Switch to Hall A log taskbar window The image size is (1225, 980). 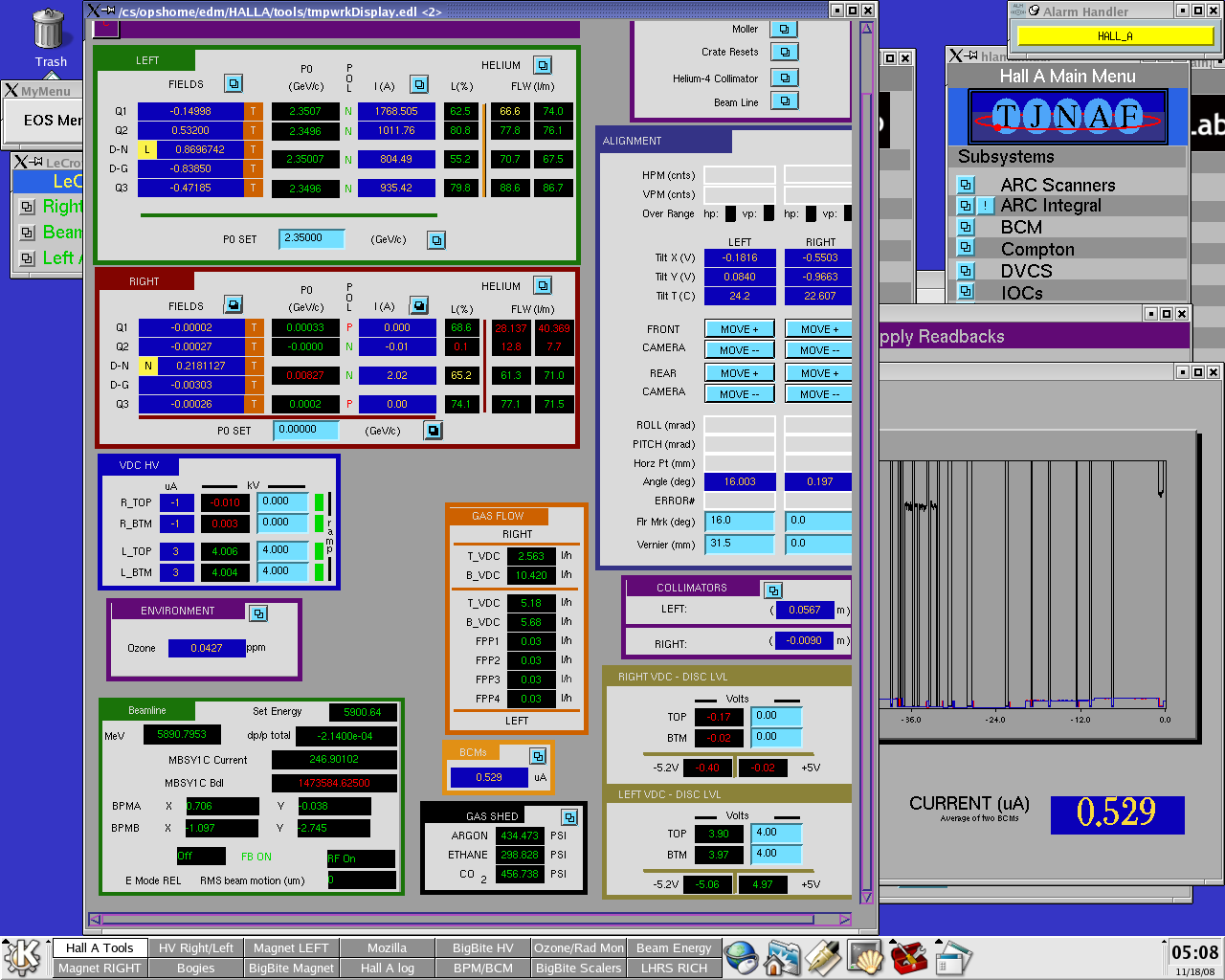click(x=387, y=968)
